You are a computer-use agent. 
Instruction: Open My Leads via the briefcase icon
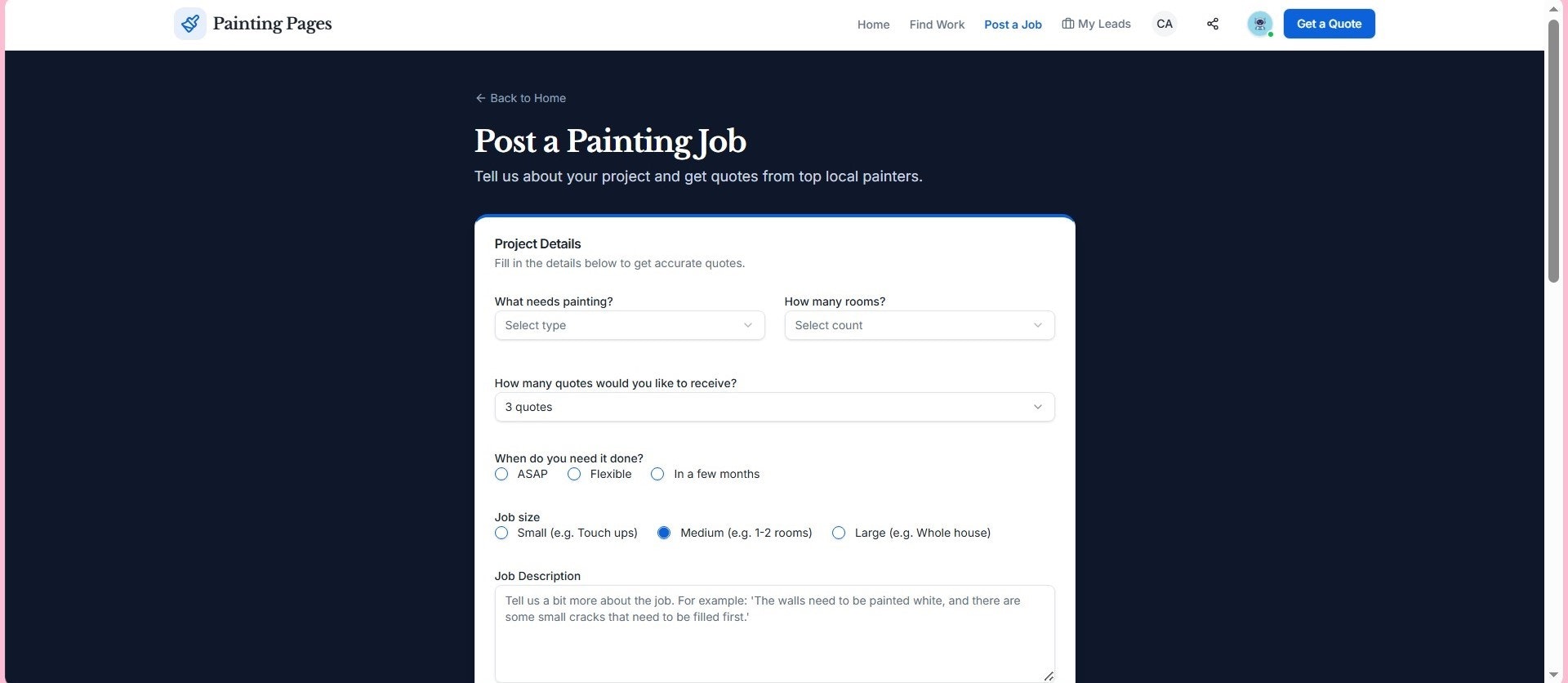1068,24
